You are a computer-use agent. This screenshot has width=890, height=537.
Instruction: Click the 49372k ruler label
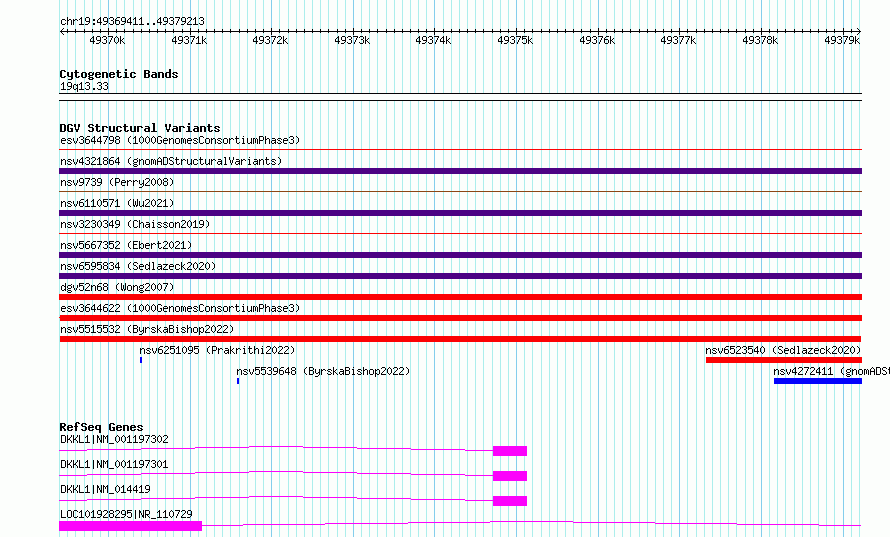pos(270,40)
